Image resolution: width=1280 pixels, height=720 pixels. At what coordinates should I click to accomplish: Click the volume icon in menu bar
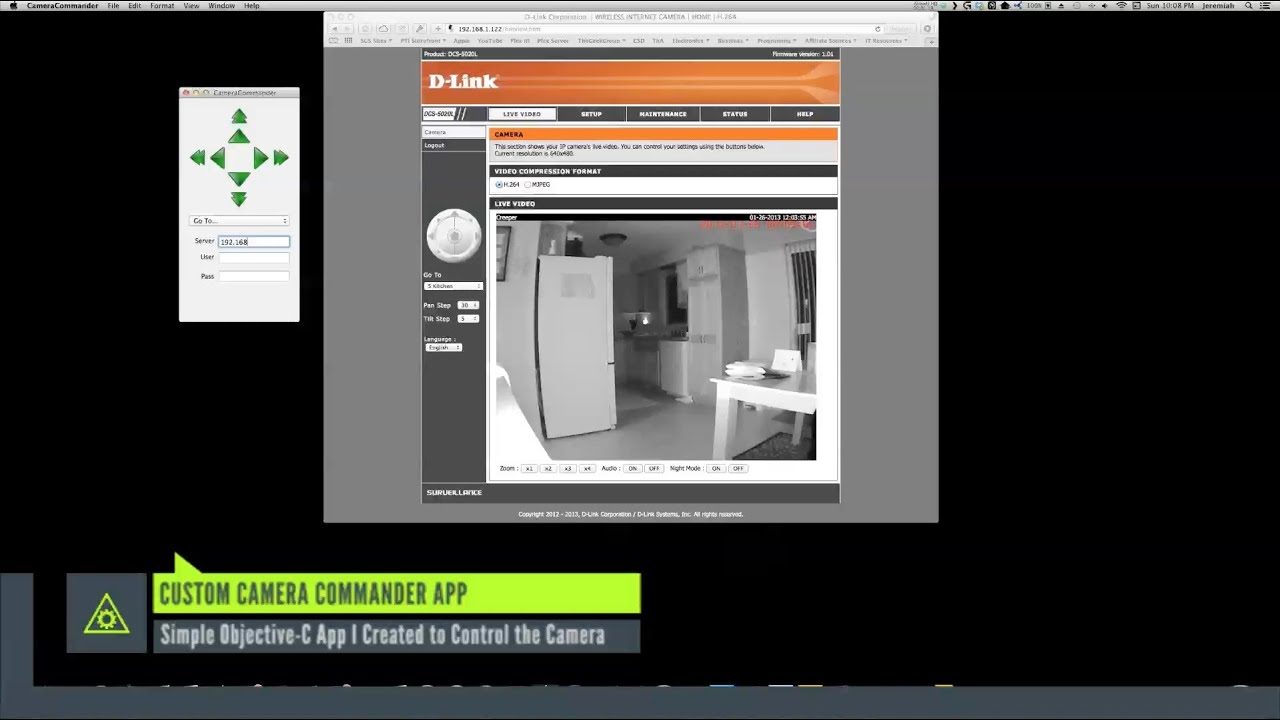1105,5
